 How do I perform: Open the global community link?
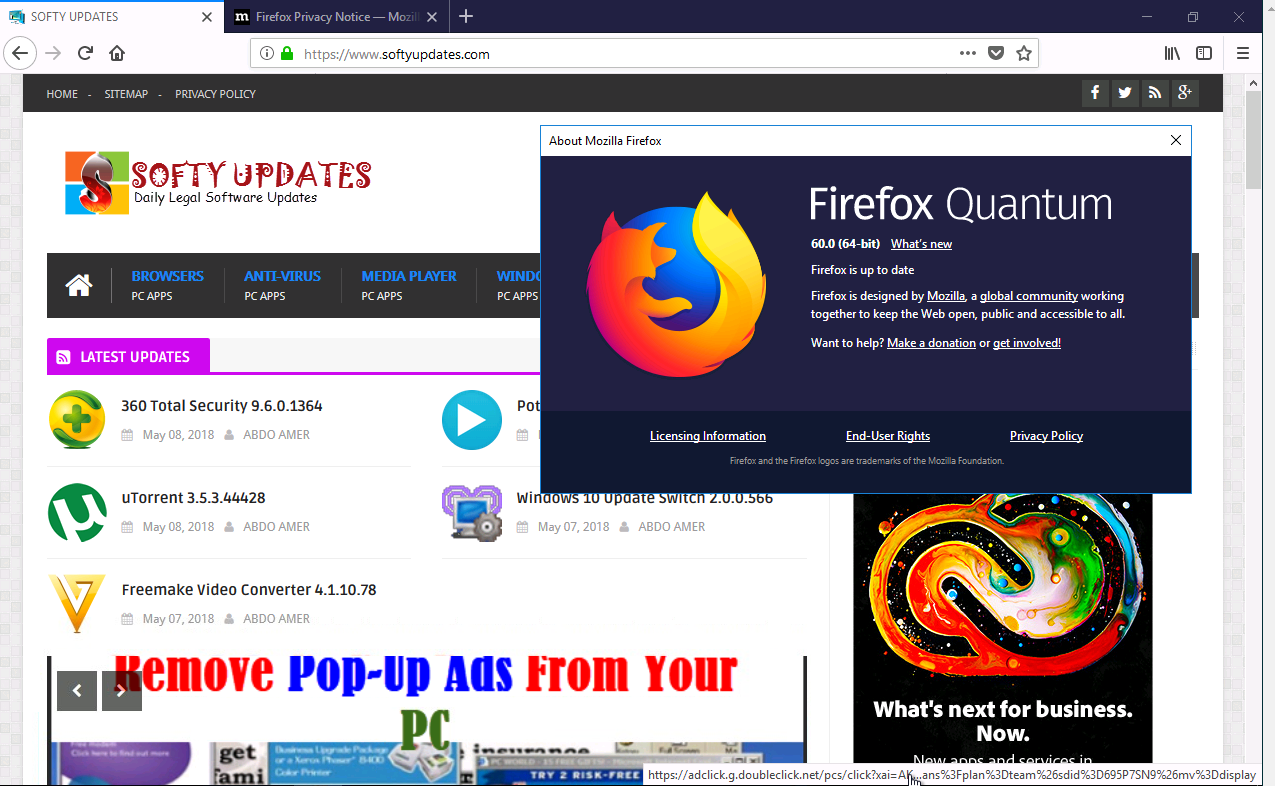(x=1029, y=296)
